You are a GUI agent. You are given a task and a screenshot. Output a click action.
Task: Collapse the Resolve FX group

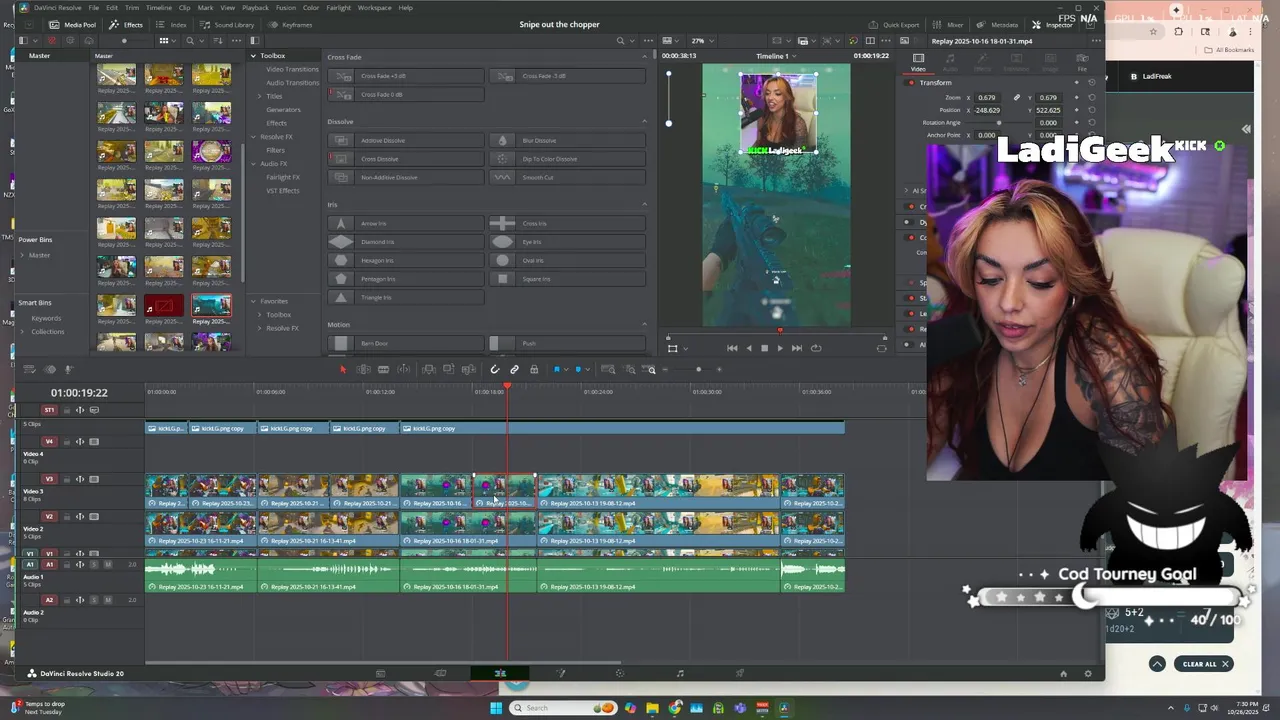(253, 137)
